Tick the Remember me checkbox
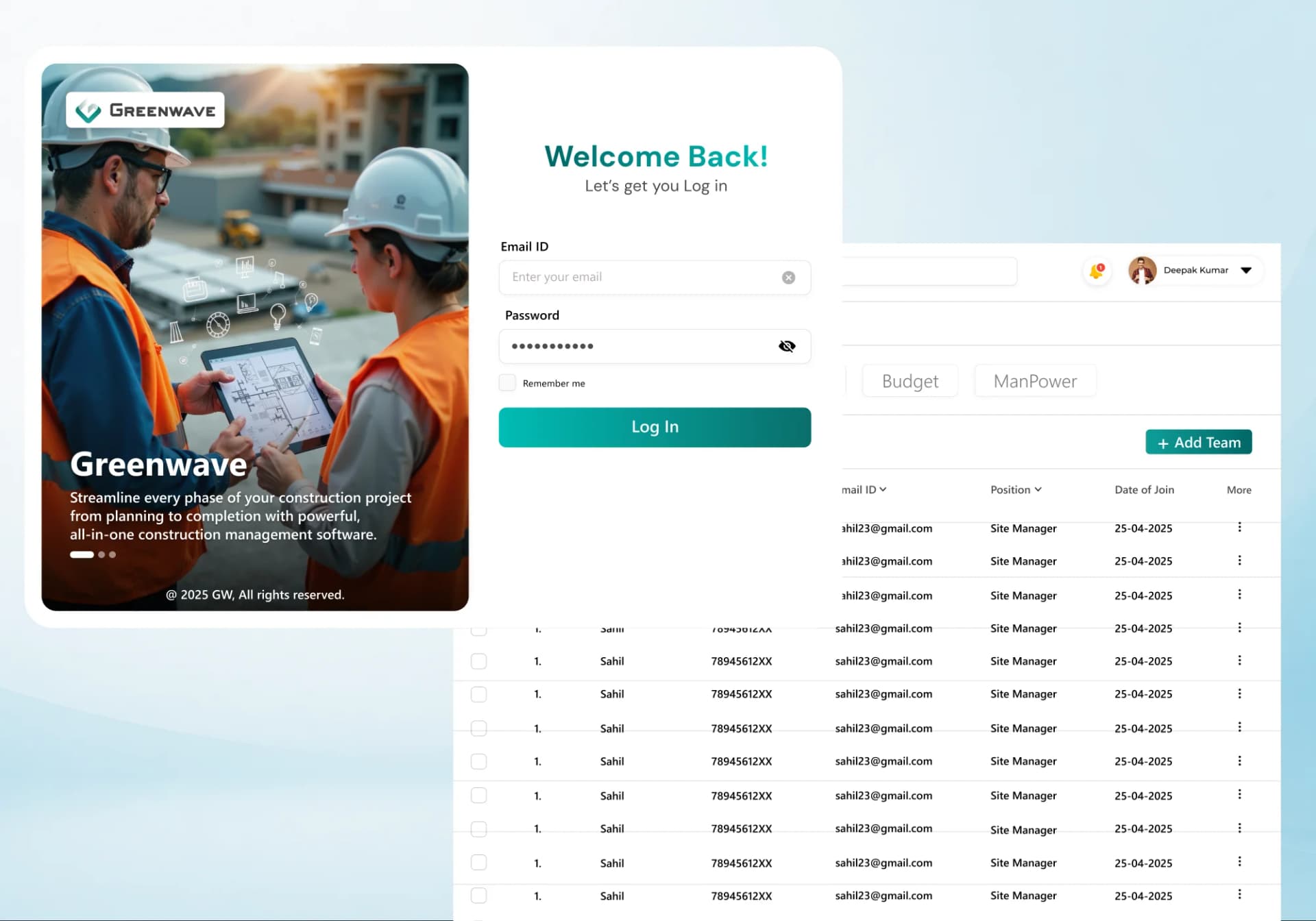1316x921 pixels. pos(507,382)
